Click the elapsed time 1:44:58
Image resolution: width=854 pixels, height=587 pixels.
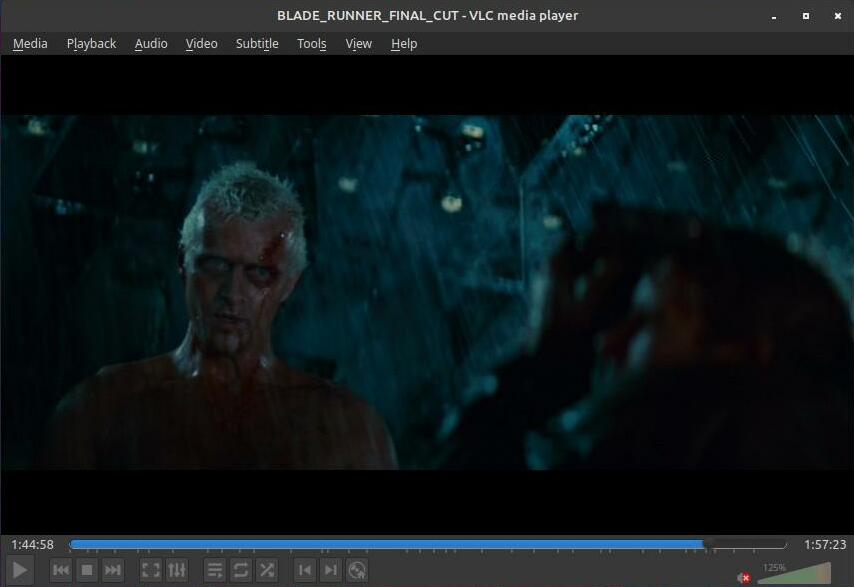coord(33,545)
